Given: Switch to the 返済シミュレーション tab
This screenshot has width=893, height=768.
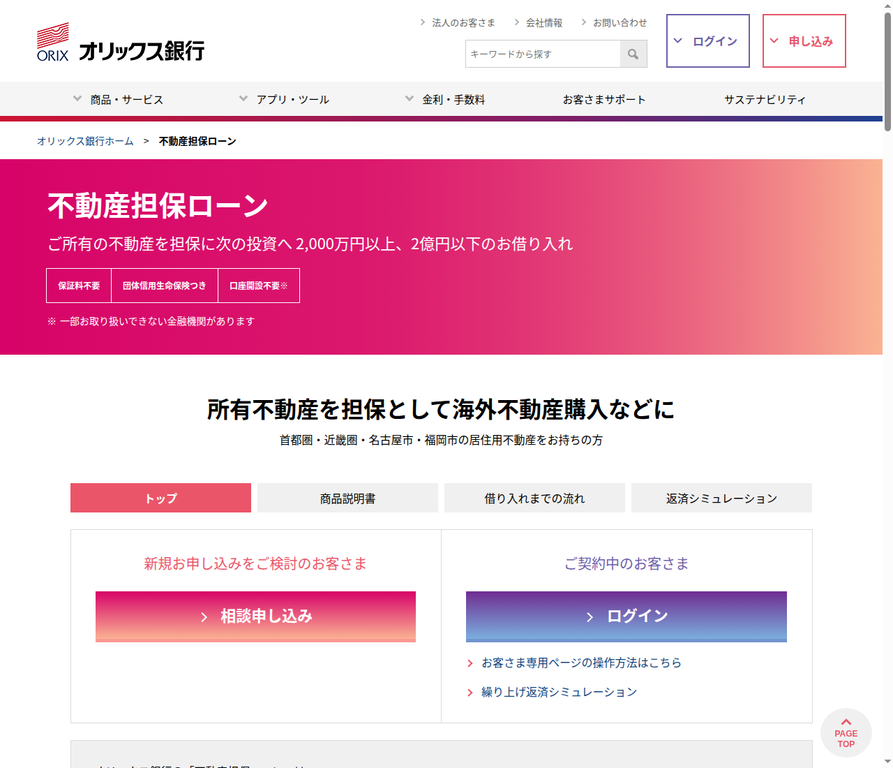Looking at the screenshot, I should pos(722,498).
